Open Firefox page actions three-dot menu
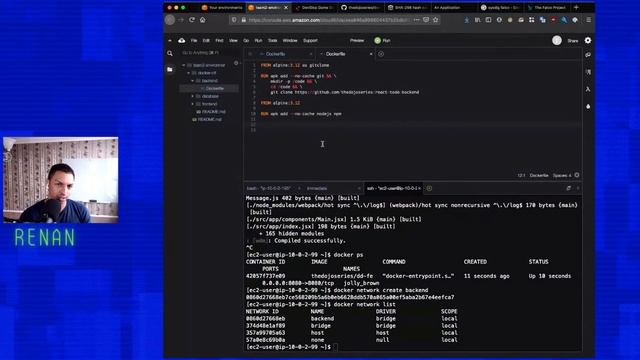 point(416,20)
